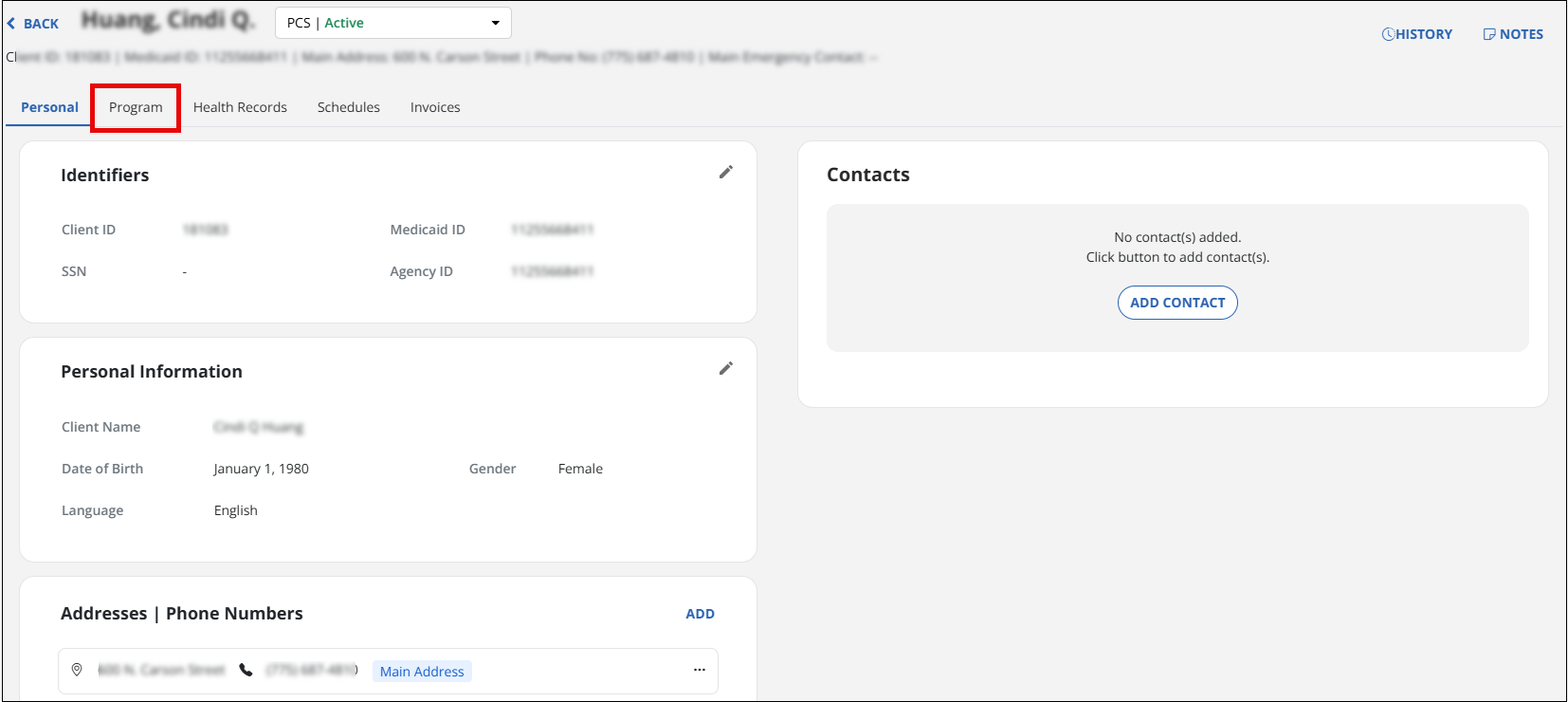The width and height of the screenshot is (1568, 702).
Task: Expand the PCS Active status dropdown
Action: pyautogui.click(x=392, y=23)
